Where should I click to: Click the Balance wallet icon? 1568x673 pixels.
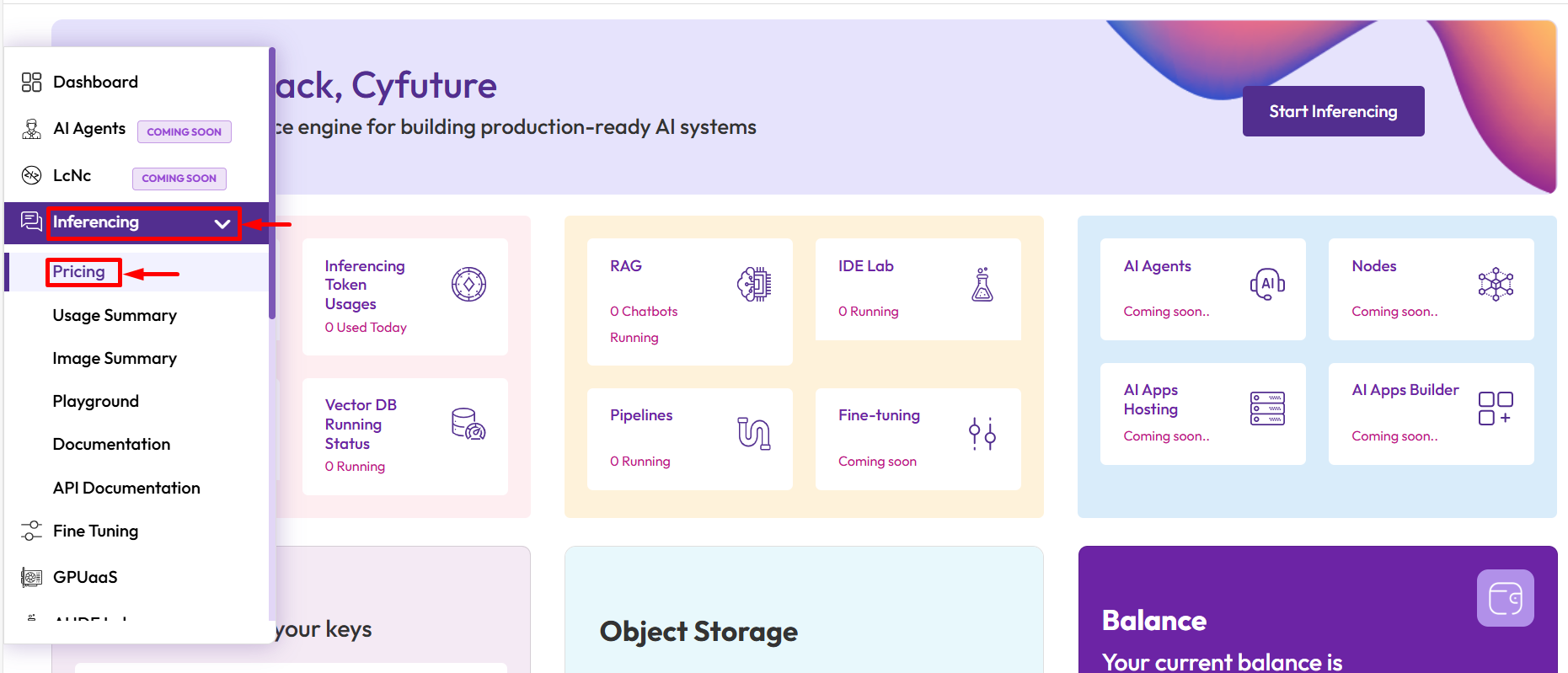[x=1505, y=599]
